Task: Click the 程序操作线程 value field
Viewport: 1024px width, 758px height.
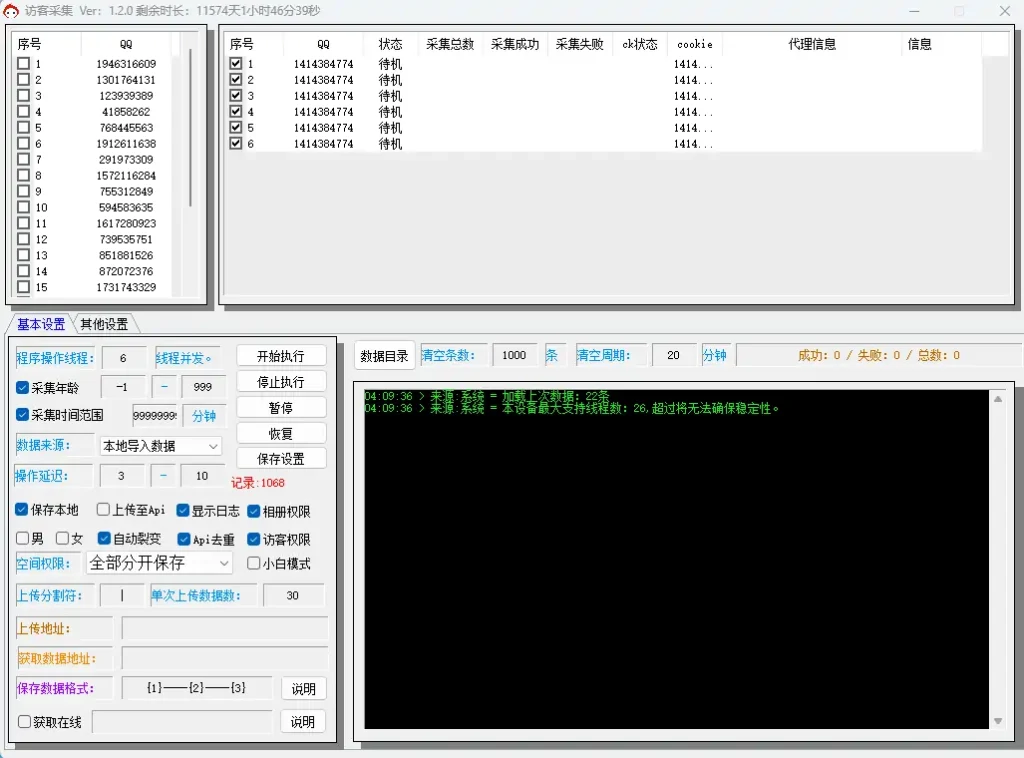Action: (124, 358)
